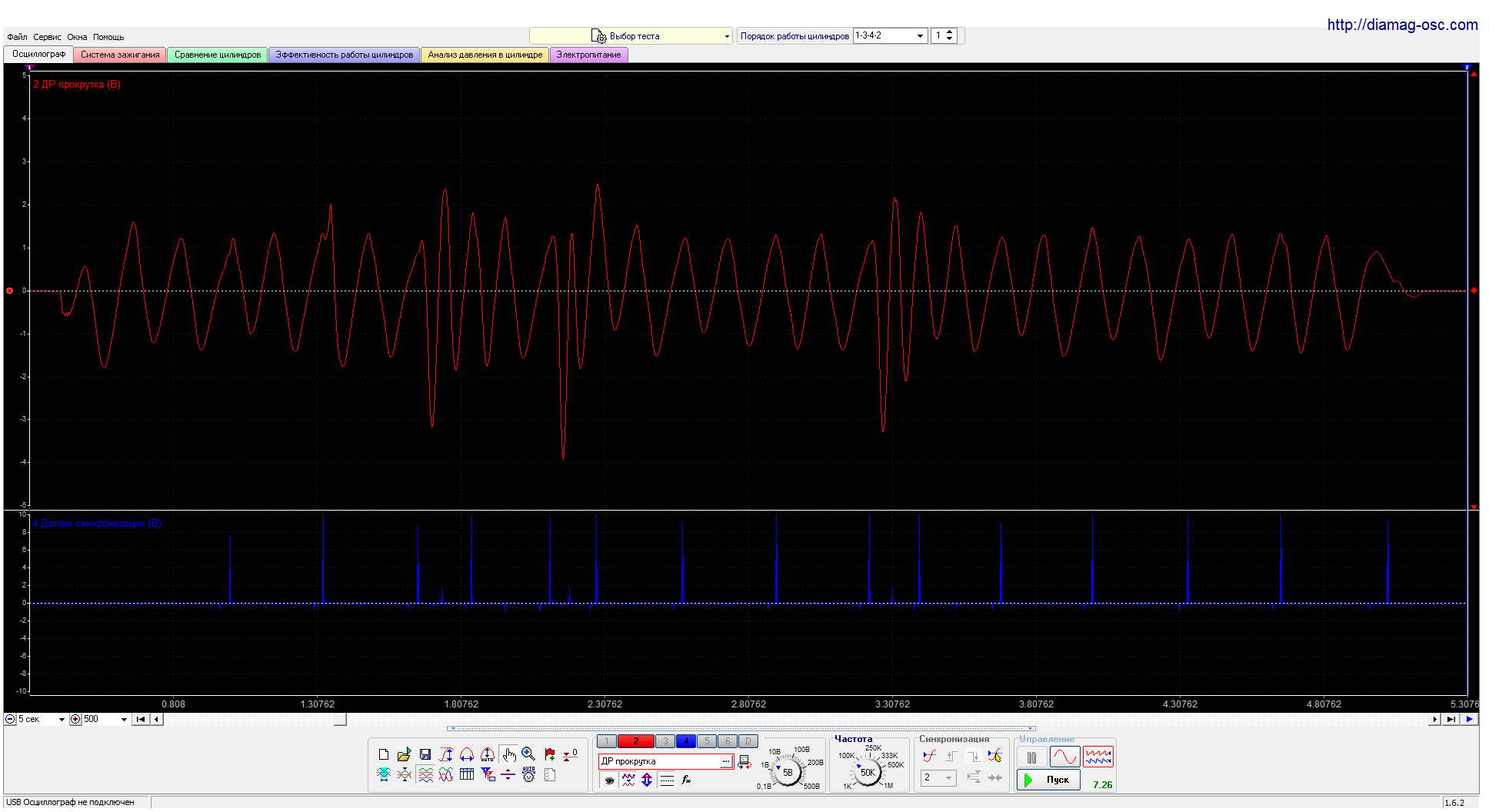
Task: Open a saved oscillogram file
Action: tap(405, 755)
